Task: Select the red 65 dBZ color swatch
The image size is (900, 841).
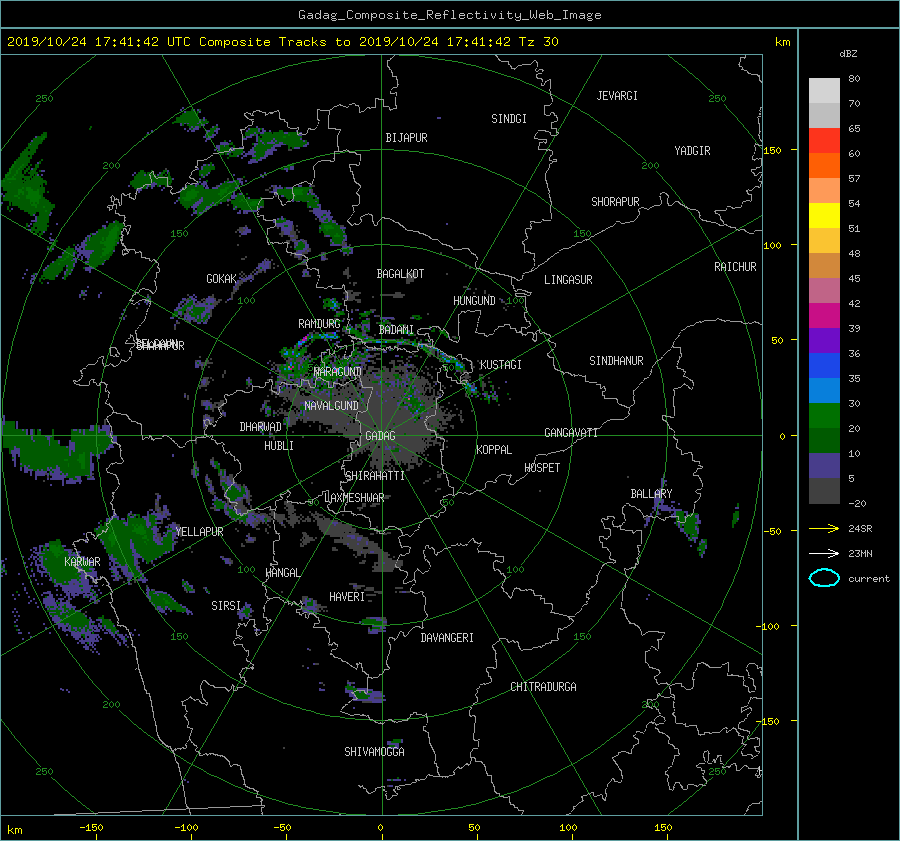Action: pos(824,140)
